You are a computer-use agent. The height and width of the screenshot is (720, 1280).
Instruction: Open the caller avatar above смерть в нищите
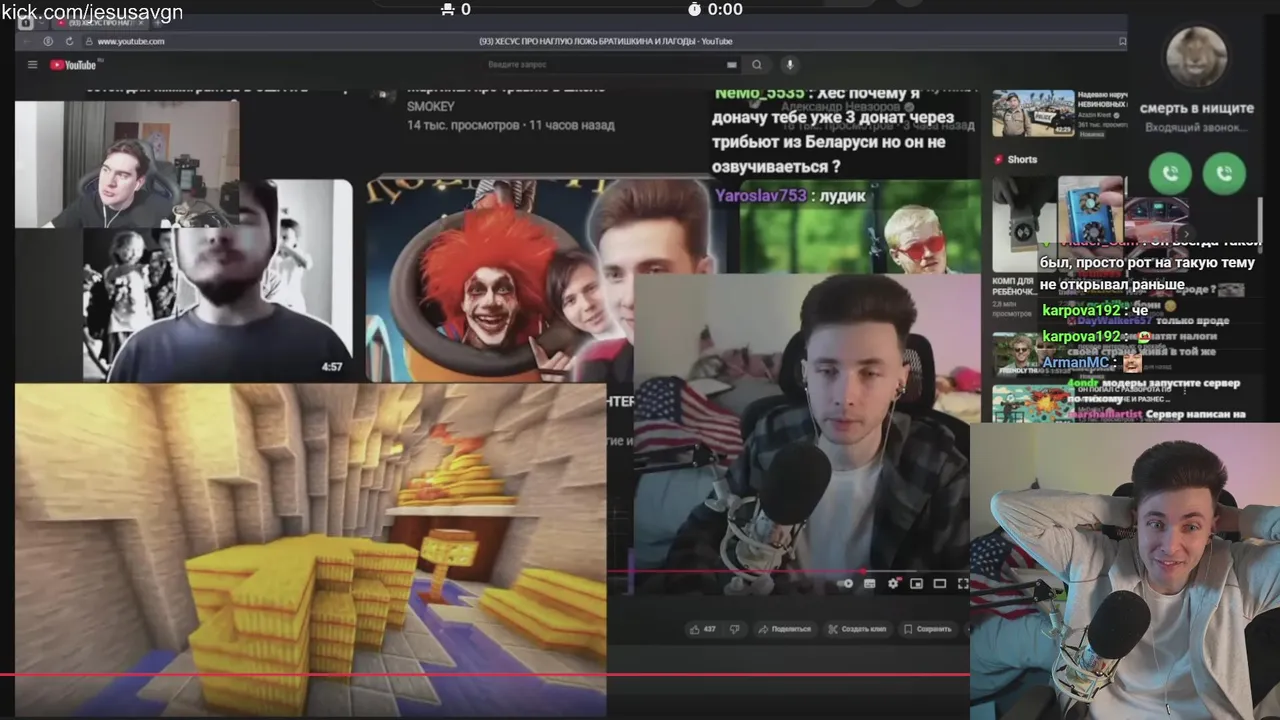tap(1197, 58)
